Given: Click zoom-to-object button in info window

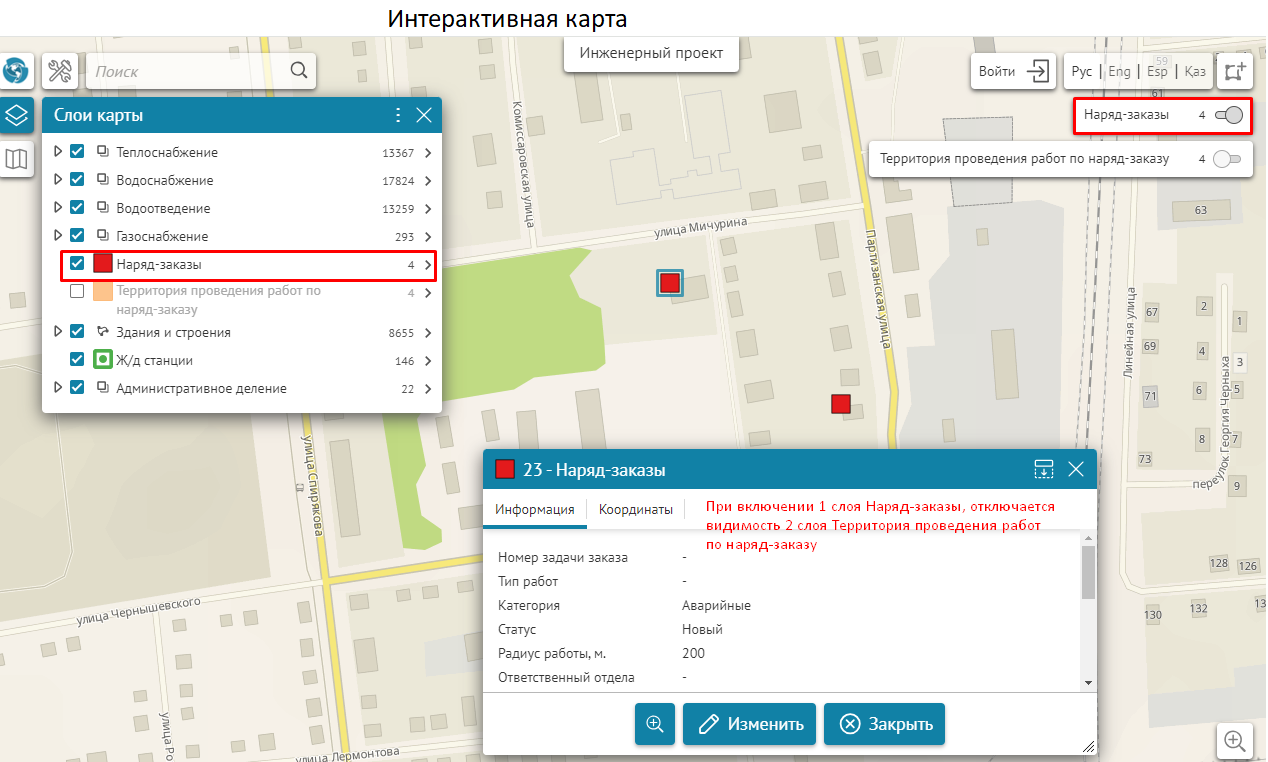Looking at the screenshot, I should pos(655,724).
